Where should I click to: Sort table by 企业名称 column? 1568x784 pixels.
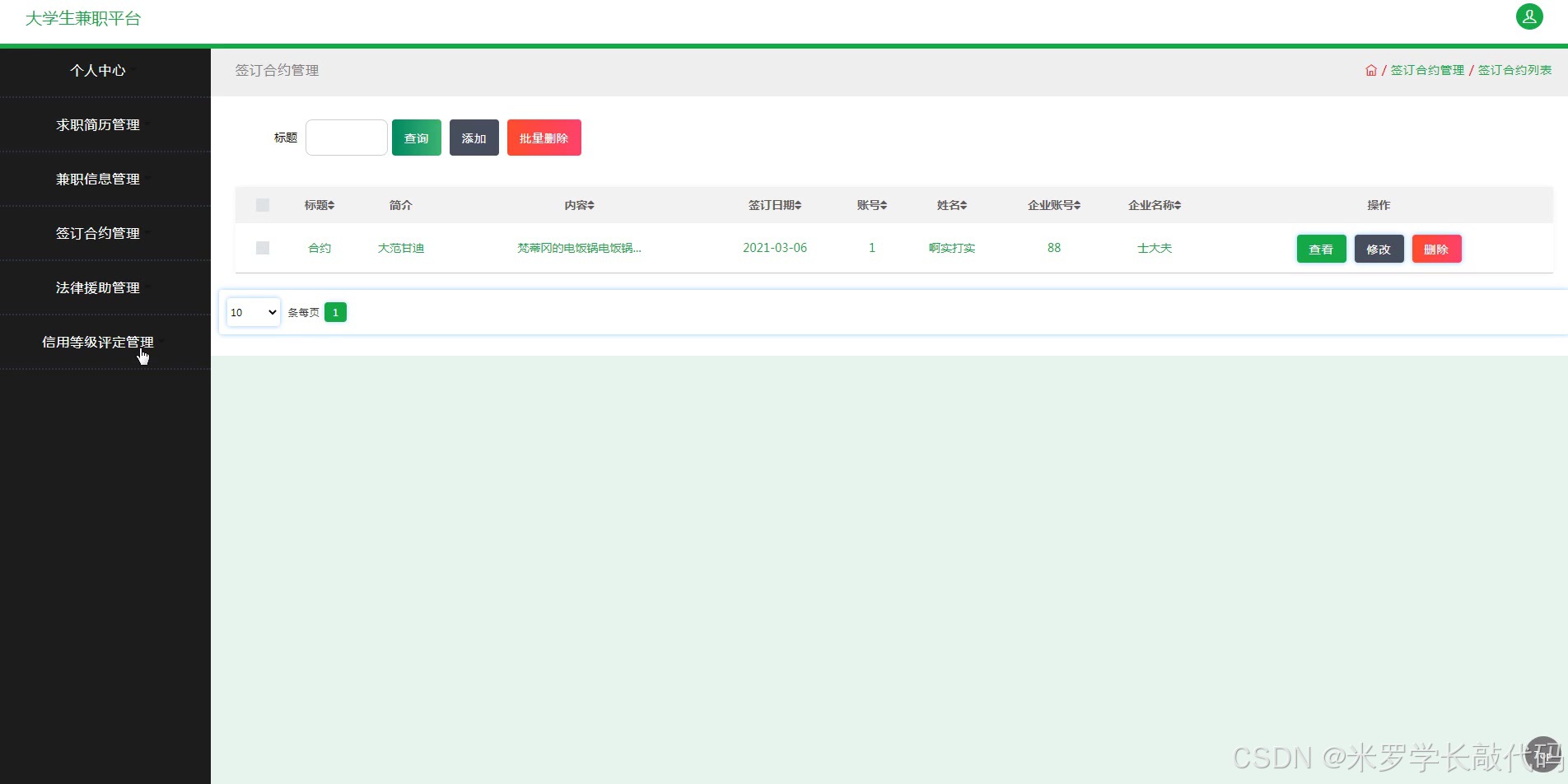tap(1155, 205)
